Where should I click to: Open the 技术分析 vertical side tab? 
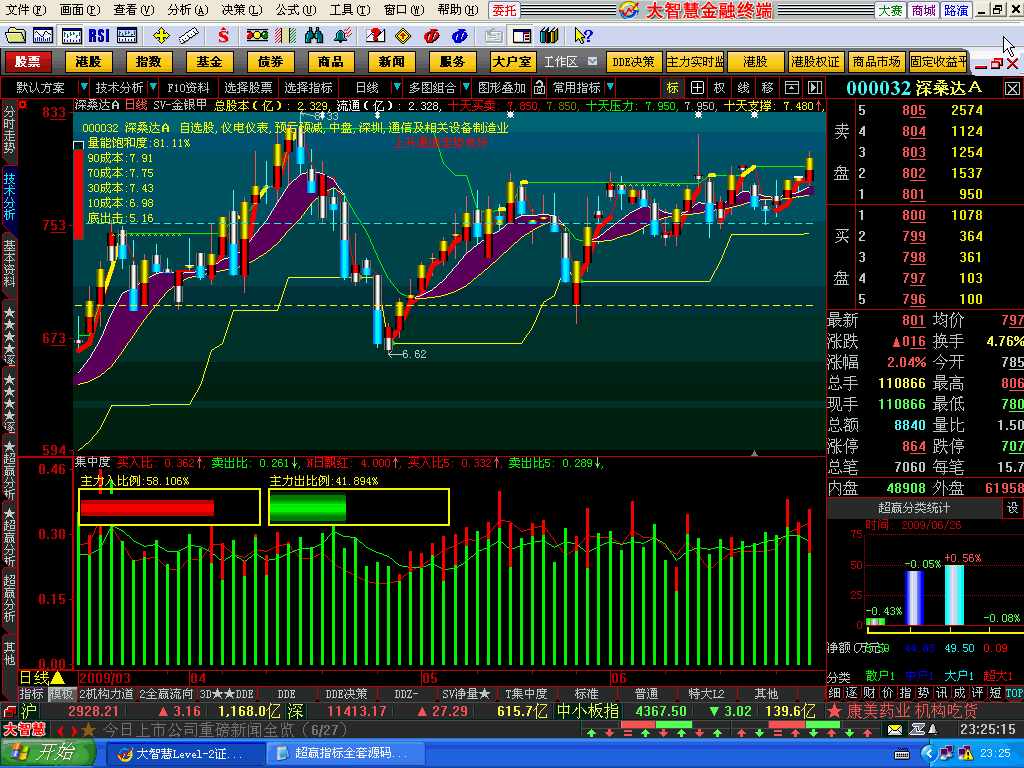click(x=10, y=196)
